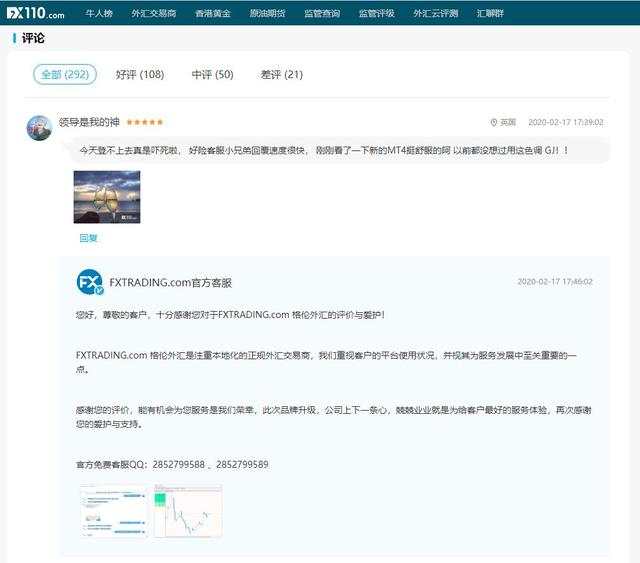Image resolution: width=640 pixels, height=563 pixels.
Task: Open the first screenshot thumbnail in the reply
Action: pyautogui.click(x=113, y=511)
